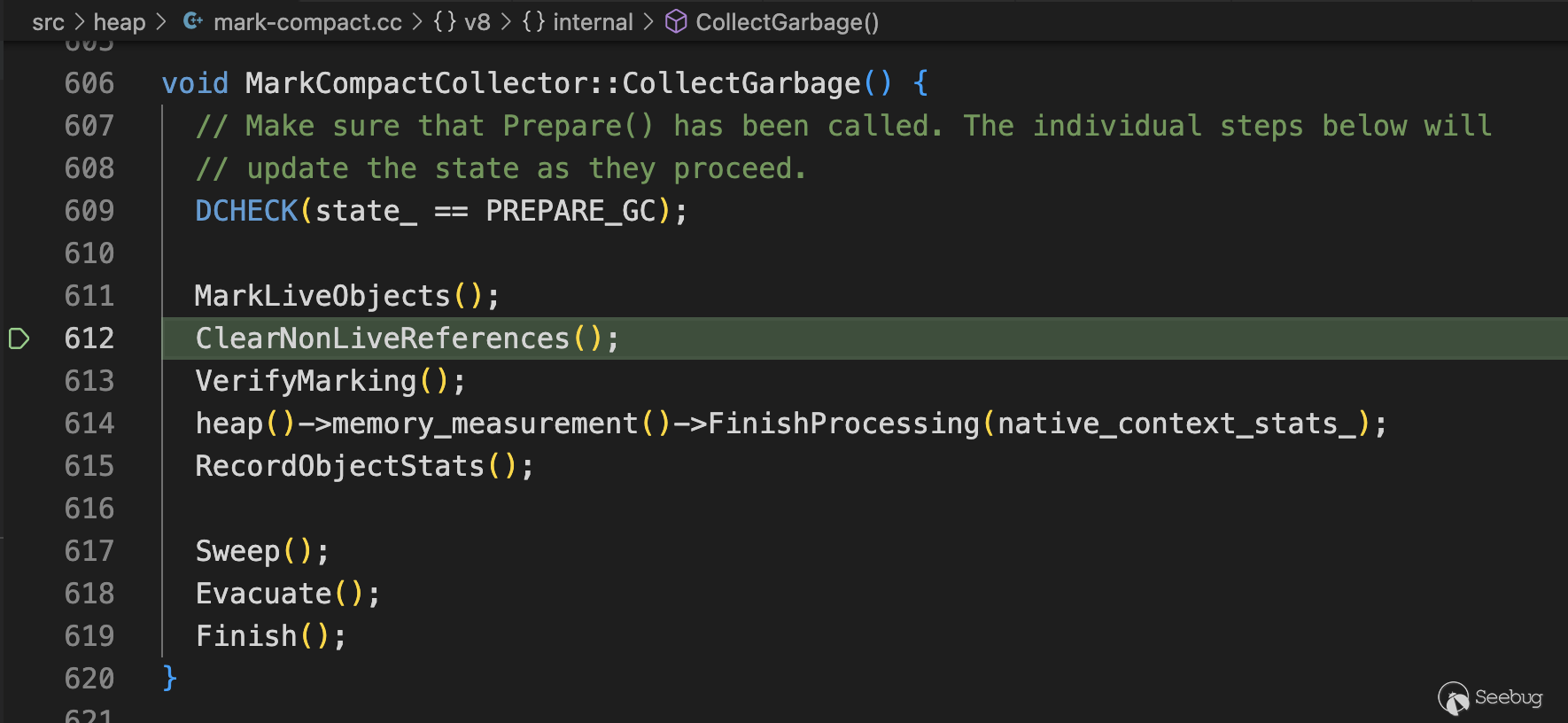Open the src breadcrumb folder
1568x723 pixels.
[48, 22]
